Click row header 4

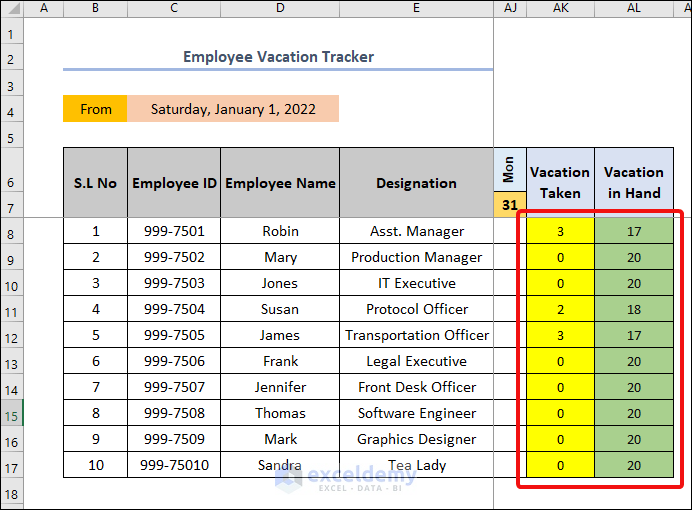pos(11,109)
